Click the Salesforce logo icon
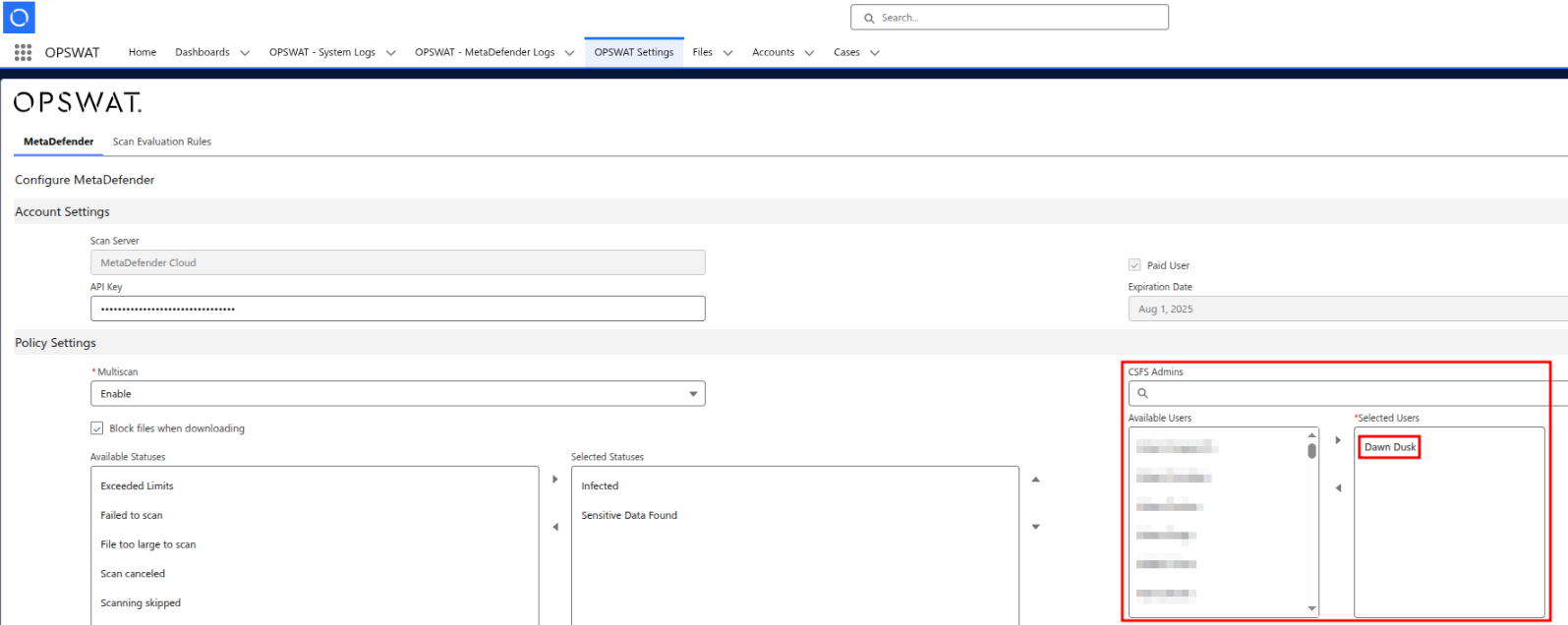The image size is (1568, 625). (19, 17)
